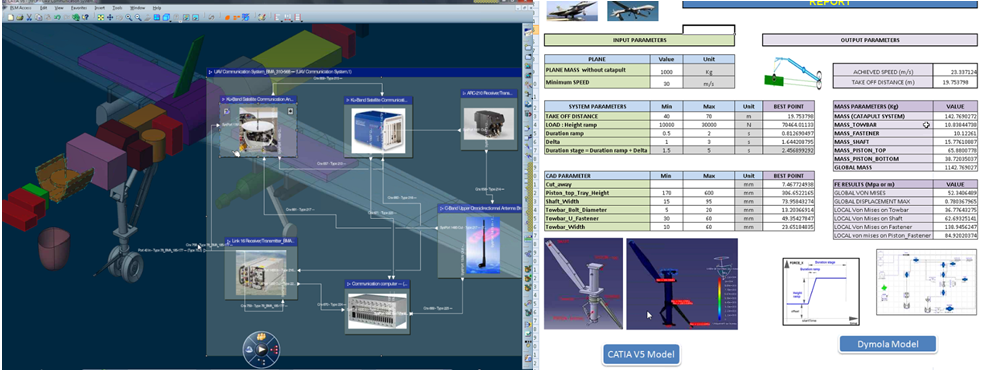Click the Zoom In magnifier icon
Image resolution: width=982 pixels, height=370 pixels.
pyautogui.click(x=129, y=17)
